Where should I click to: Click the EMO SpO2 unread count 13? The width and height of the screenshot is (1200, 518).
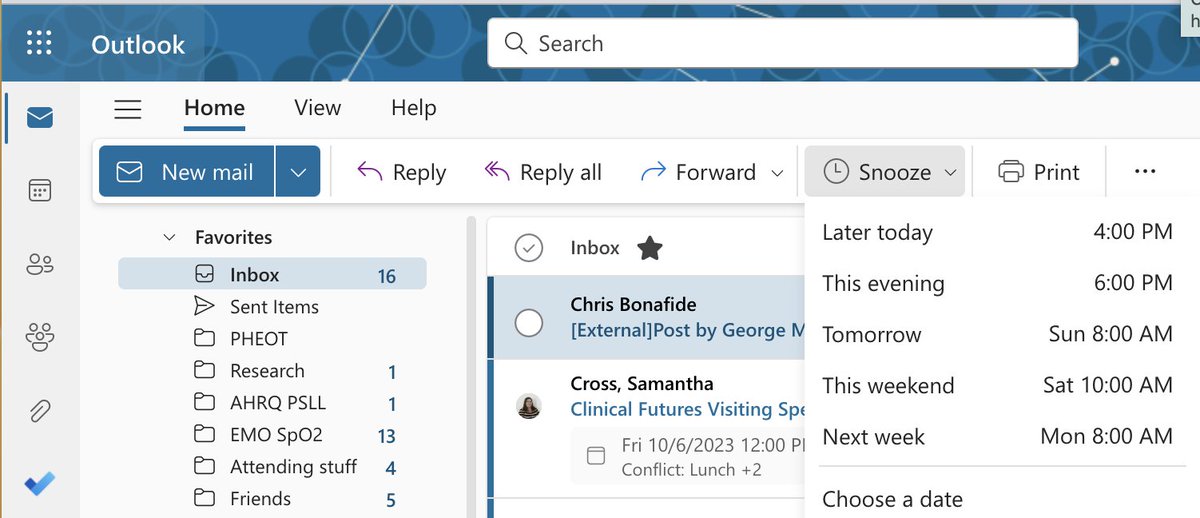pyautogui.click(x=387, y=436)
